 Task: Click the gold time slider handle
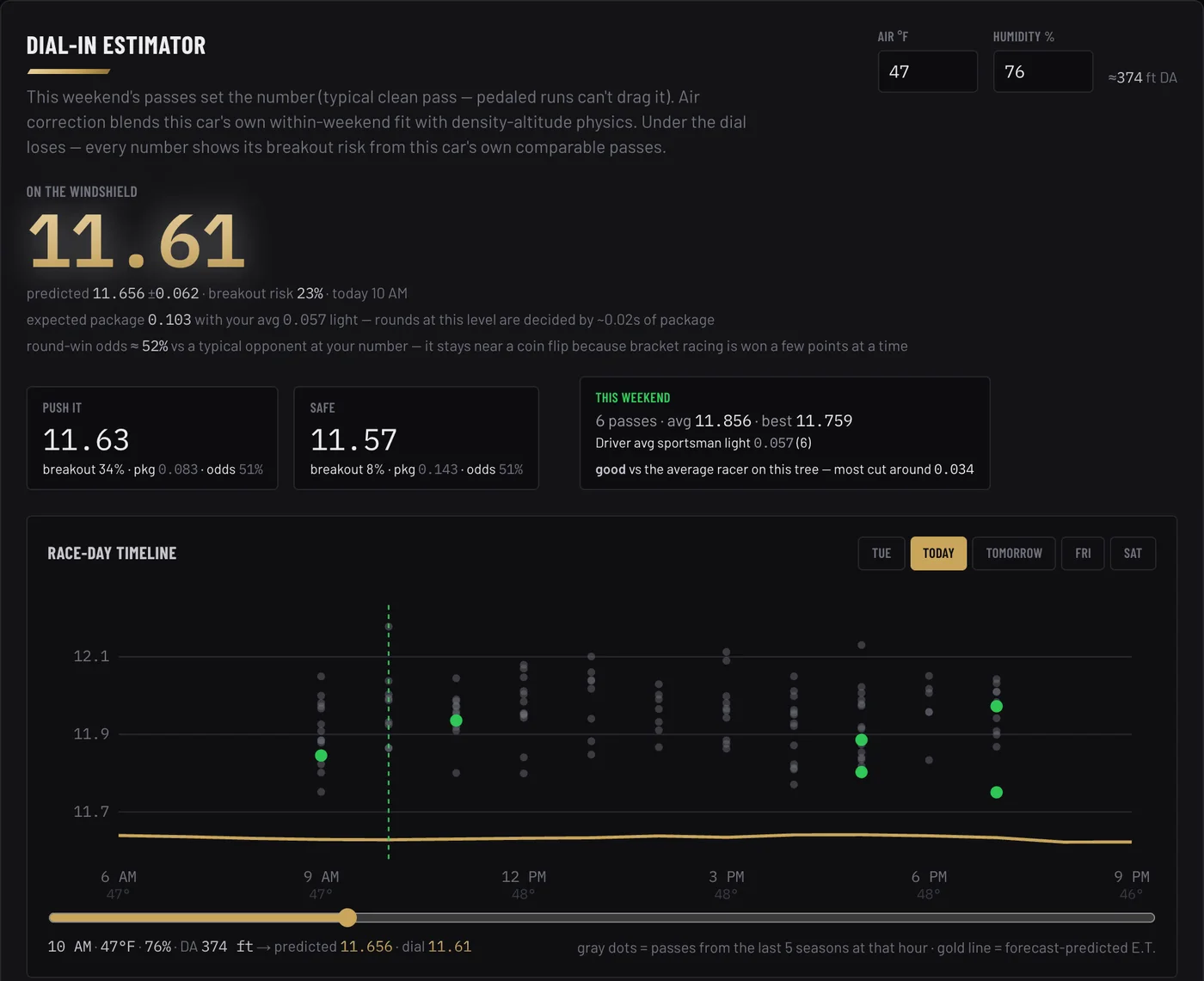click(x=347, y=917)
